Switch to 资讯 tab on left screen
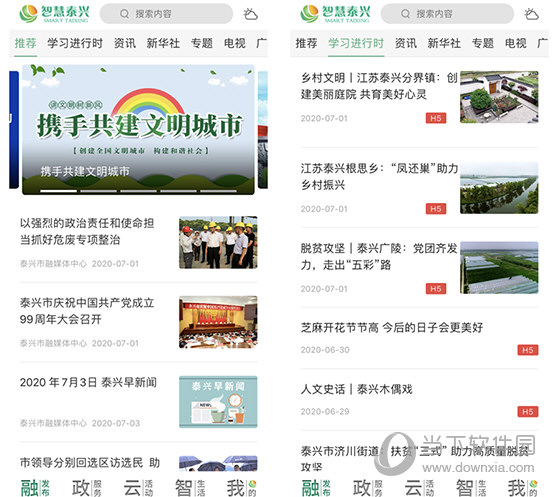The height and width of the screenshot is (497, 559). pyautogui.click(x=125, y=43)
